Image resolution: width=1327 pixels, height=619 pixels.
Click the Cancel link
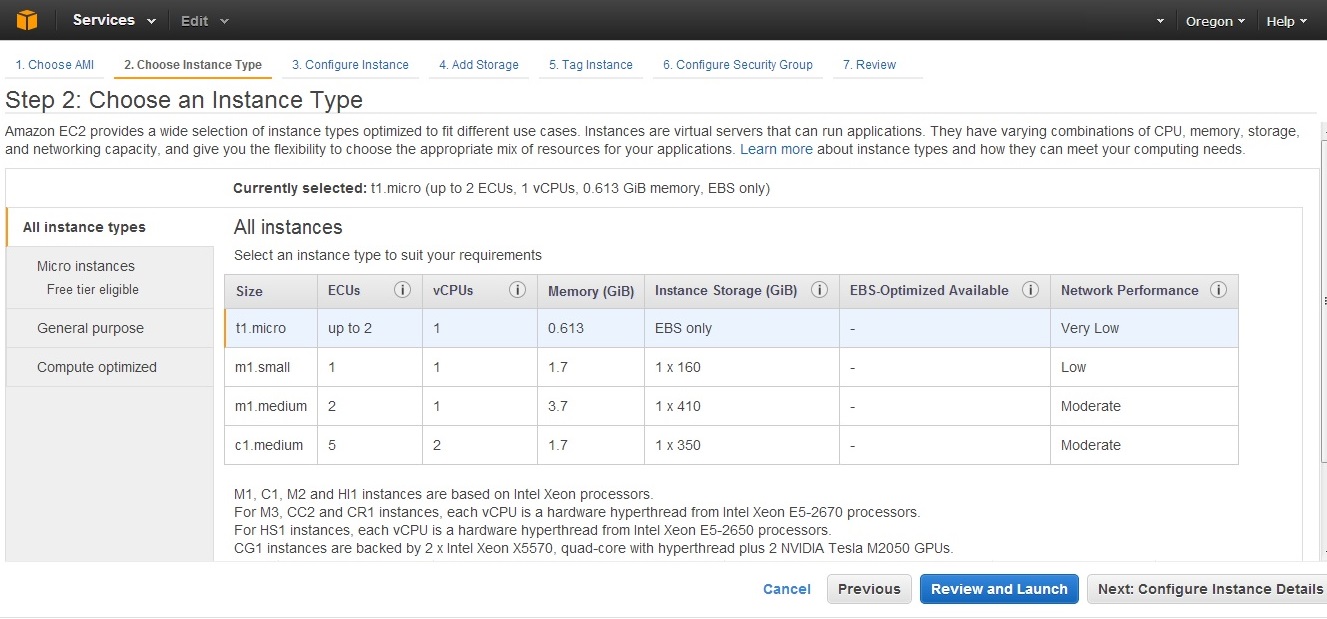click(x=787, y=589)
